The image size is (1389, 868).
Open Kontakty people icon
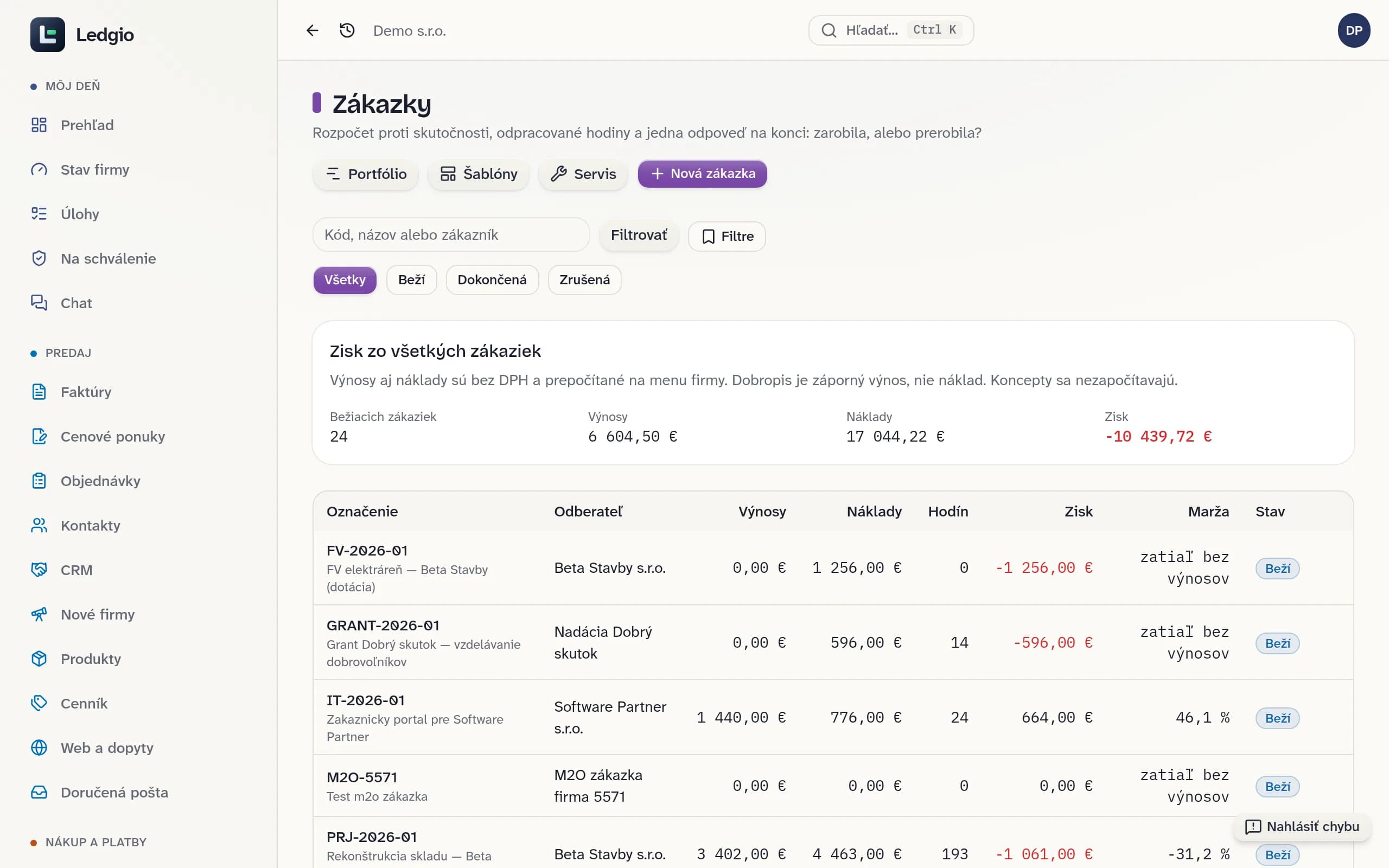click(39, 525)
